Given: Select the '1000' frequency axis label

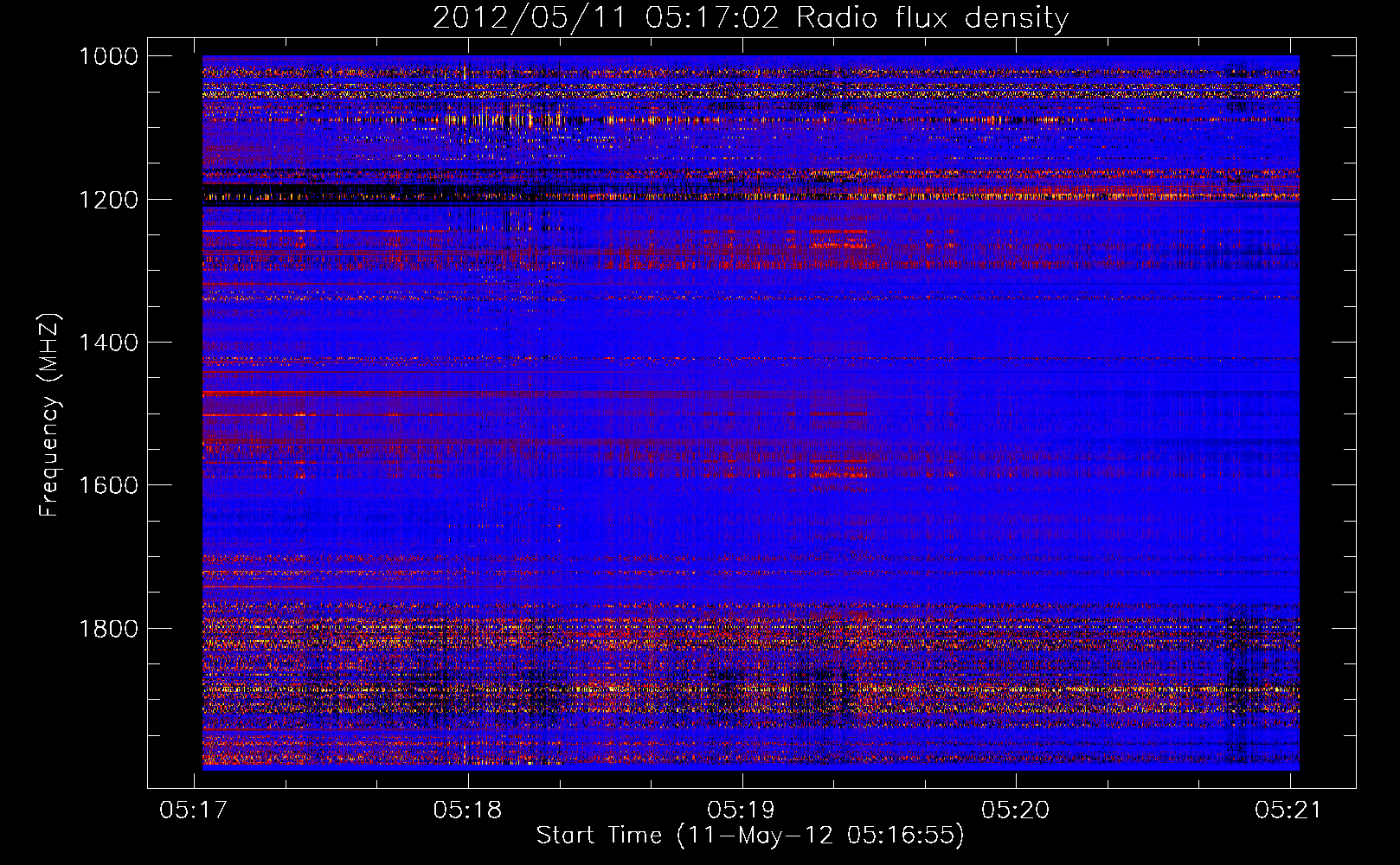Looking at the screenshot, I should 108,56.
